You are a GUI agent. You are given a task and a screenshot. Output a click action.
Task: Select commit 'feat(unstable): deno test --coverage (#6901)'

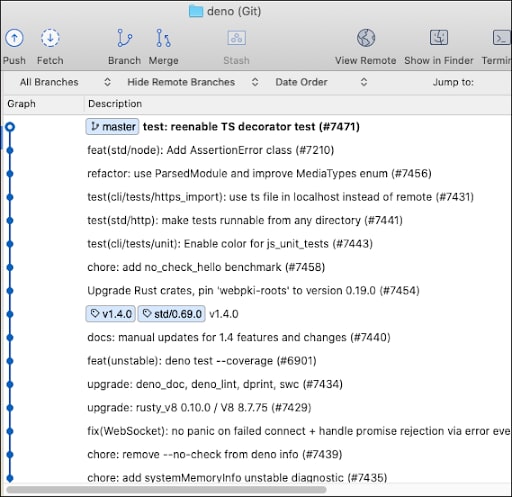click(202, 361)
